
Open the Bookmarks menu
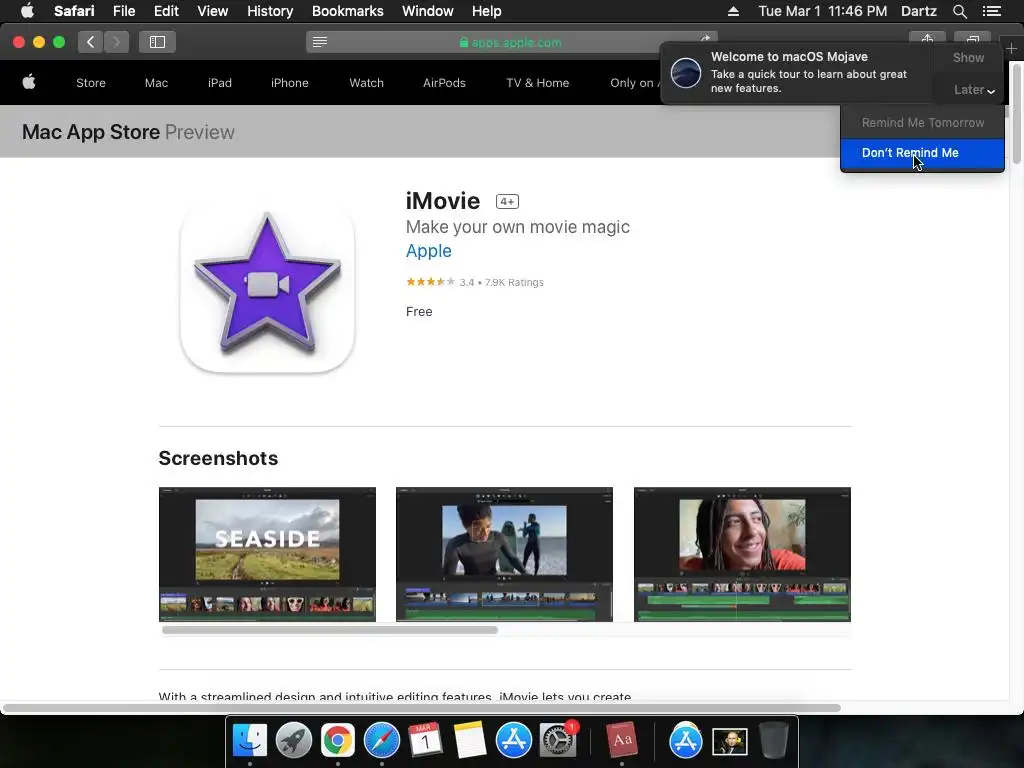pos(347,11)
